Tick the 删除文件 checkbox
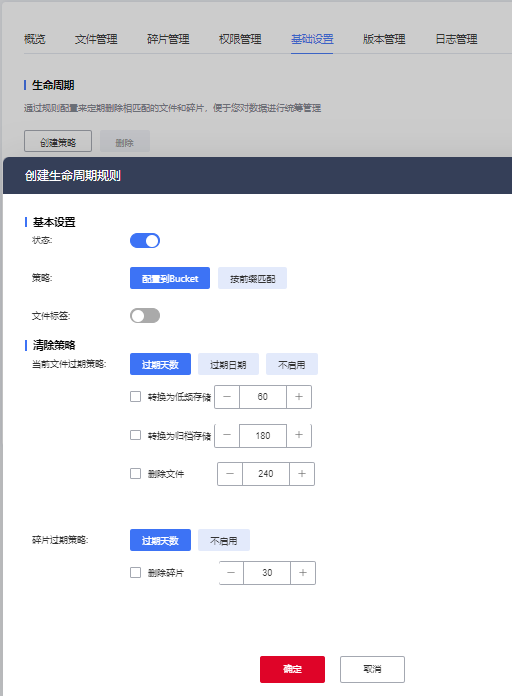 [135, 474]
